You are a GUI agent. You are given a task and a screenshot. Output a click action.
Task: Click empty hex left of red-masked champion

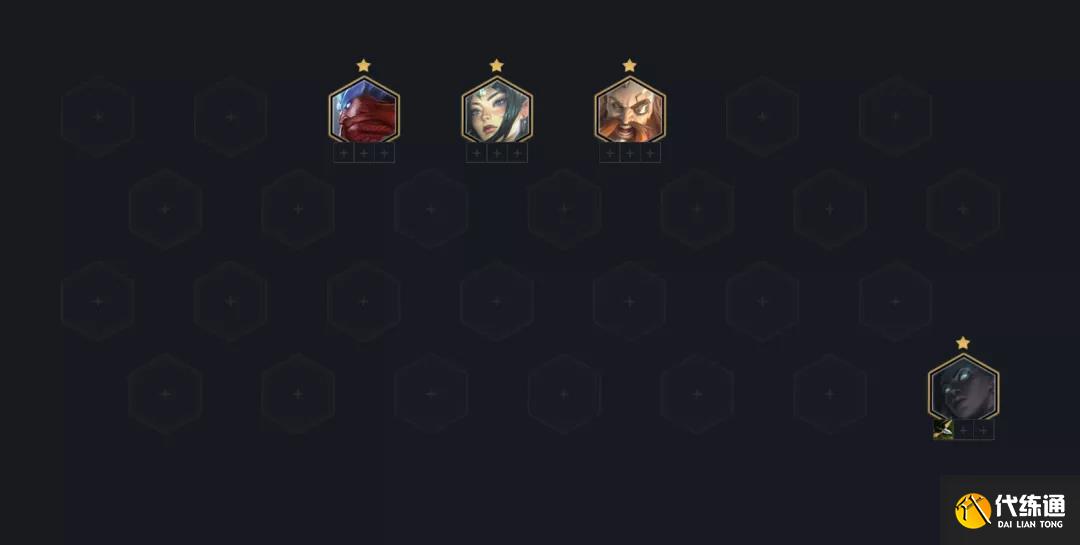(231, 117)
